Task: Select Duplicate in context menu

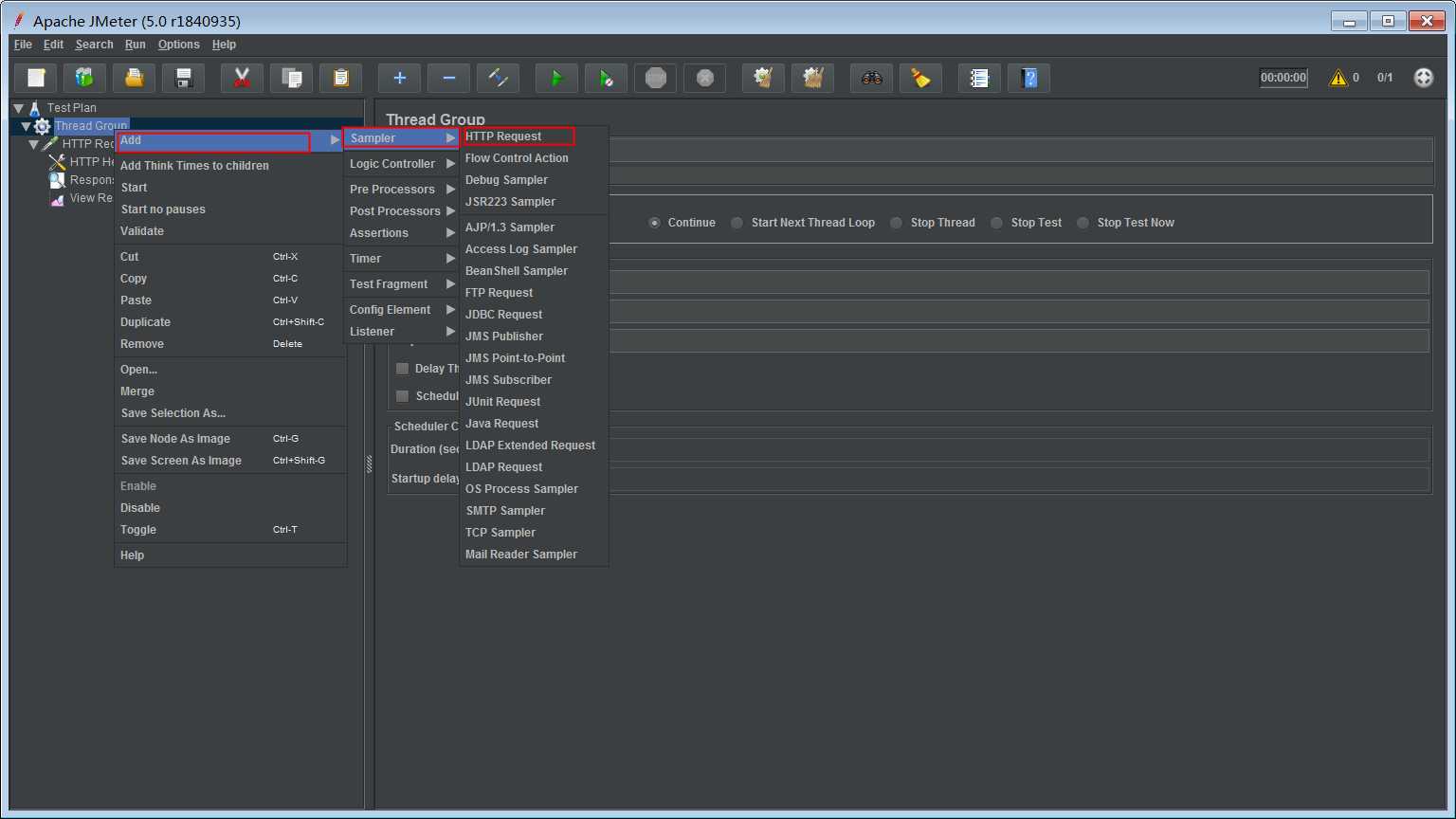Action: 230,322
